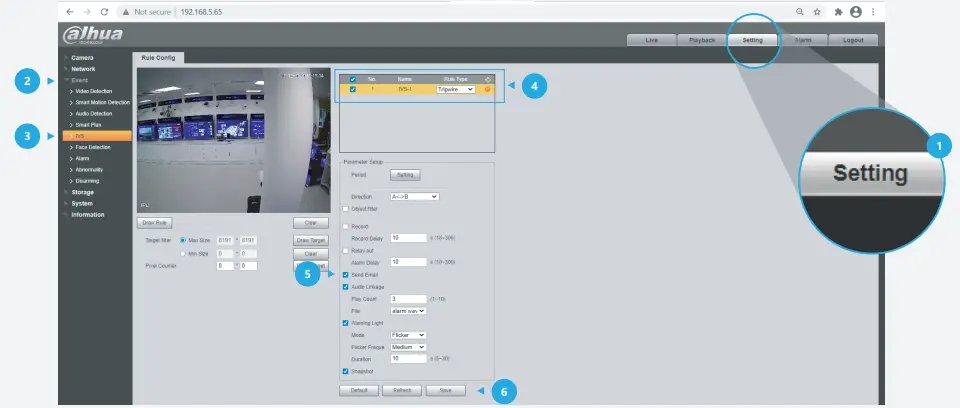The width and height of the screenshot is (960, 408).
Task: Expand the Camera menu section
Action: click(x=82, y=58)
